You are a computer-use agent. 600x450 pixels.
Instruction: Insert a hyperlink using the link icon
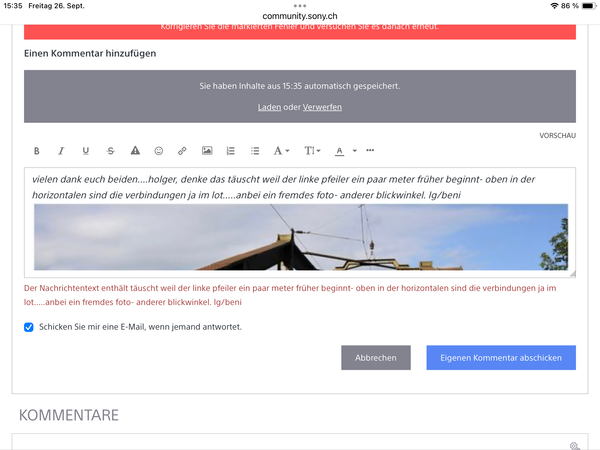[182, 151]
